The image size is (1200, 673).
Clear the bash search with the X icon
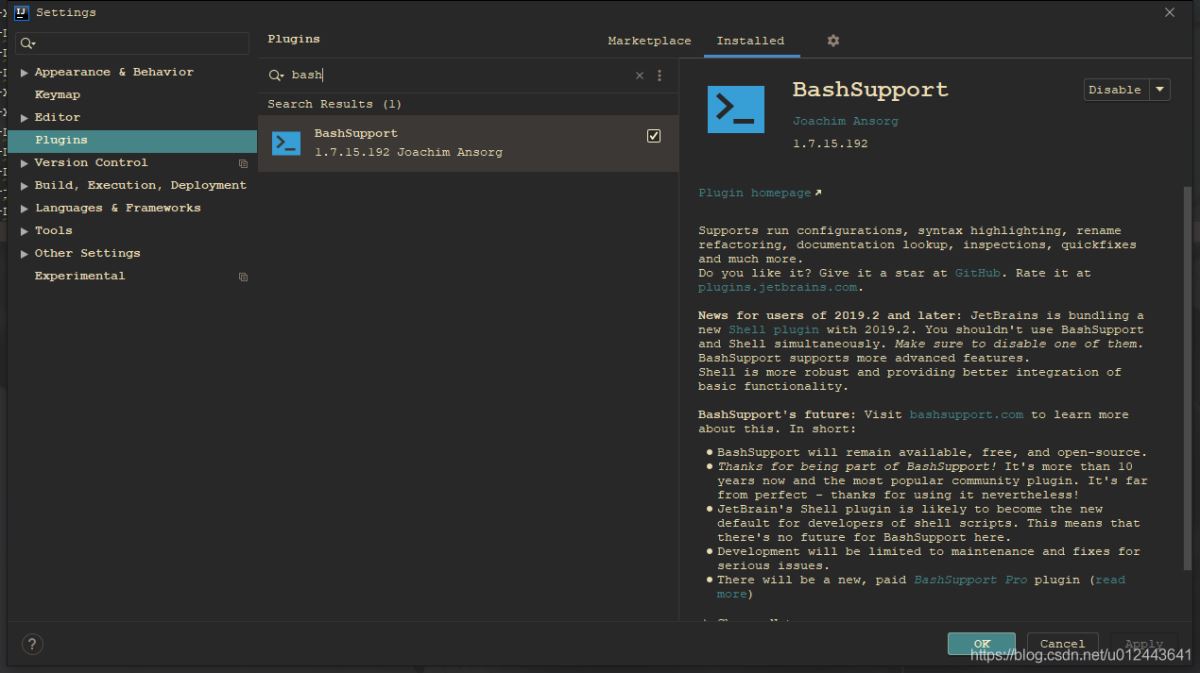coord(639,74)
